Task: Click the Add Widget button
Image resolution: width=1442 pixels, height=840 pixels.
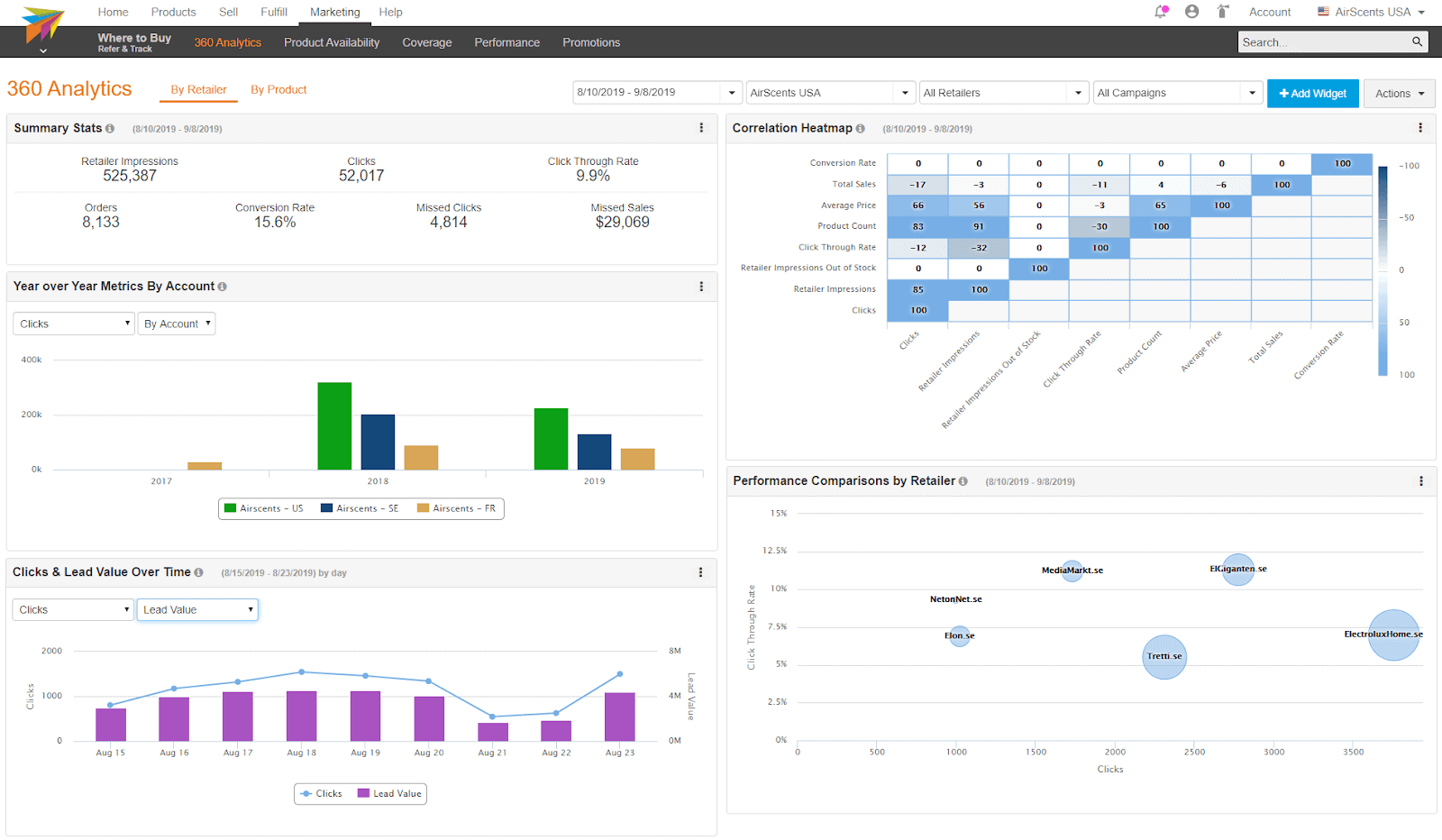Action: tap(1312, 93)
